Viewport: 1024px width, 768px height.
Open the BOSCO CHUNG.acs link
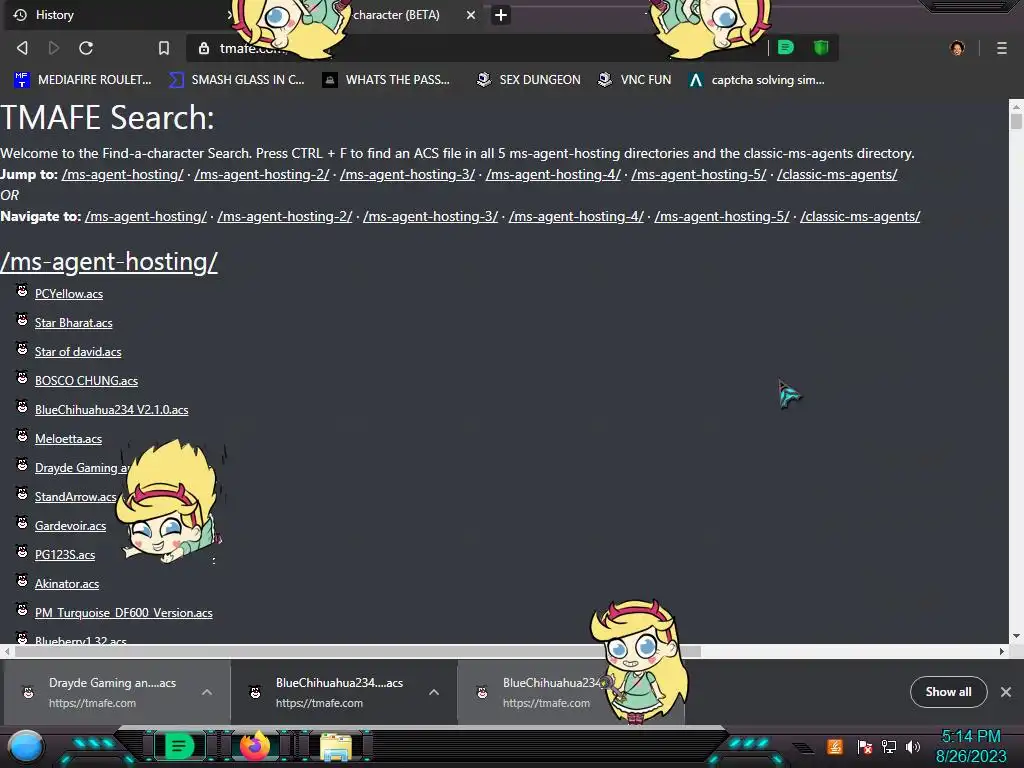coord(86,381)
